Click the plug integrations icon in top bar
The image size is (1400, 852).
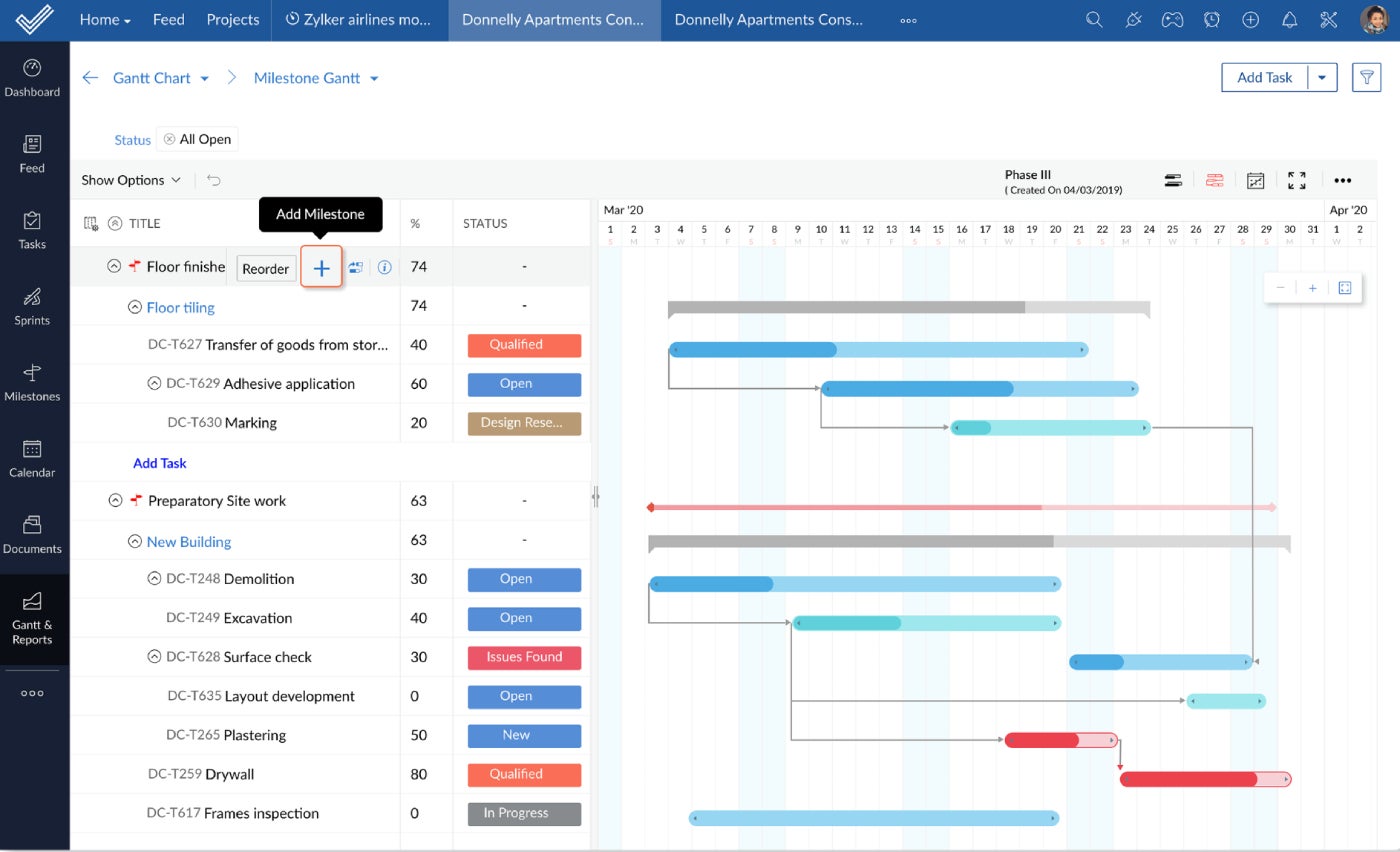[1133, 20]
